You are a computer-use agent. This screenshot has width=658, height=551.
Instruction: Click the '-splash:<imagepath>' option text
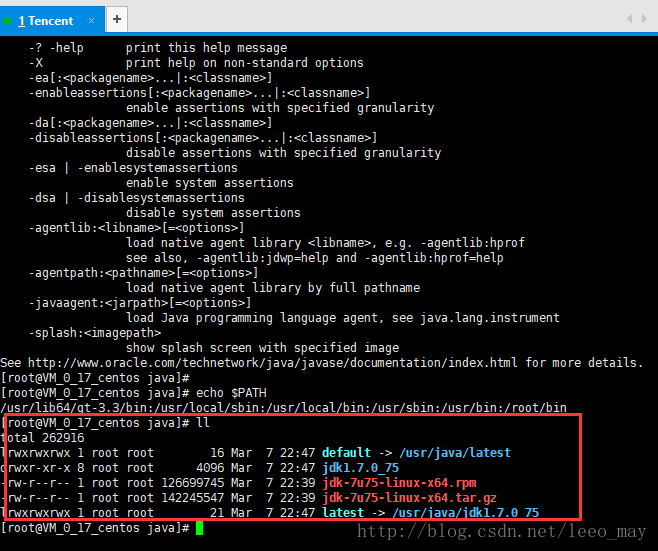tap(95, 333)
